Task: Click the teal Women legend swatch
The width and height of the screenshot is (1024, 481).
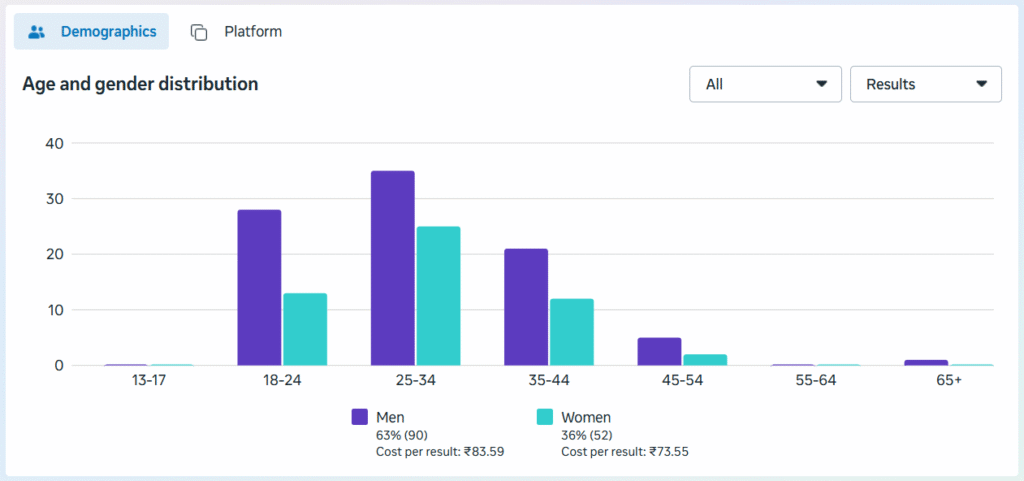Action: click(545, 417)
